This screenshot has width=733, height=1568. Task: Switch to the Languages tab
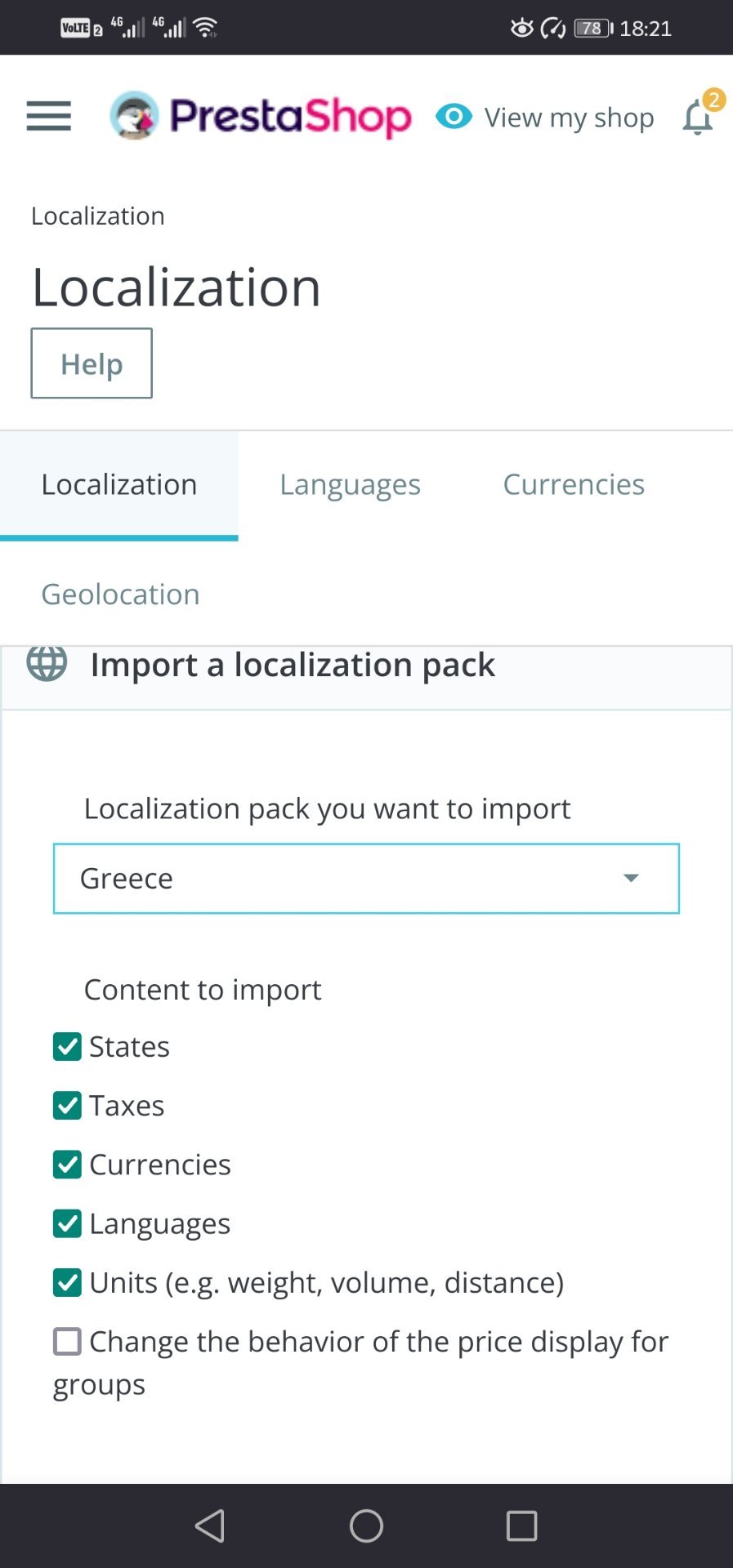350,484
